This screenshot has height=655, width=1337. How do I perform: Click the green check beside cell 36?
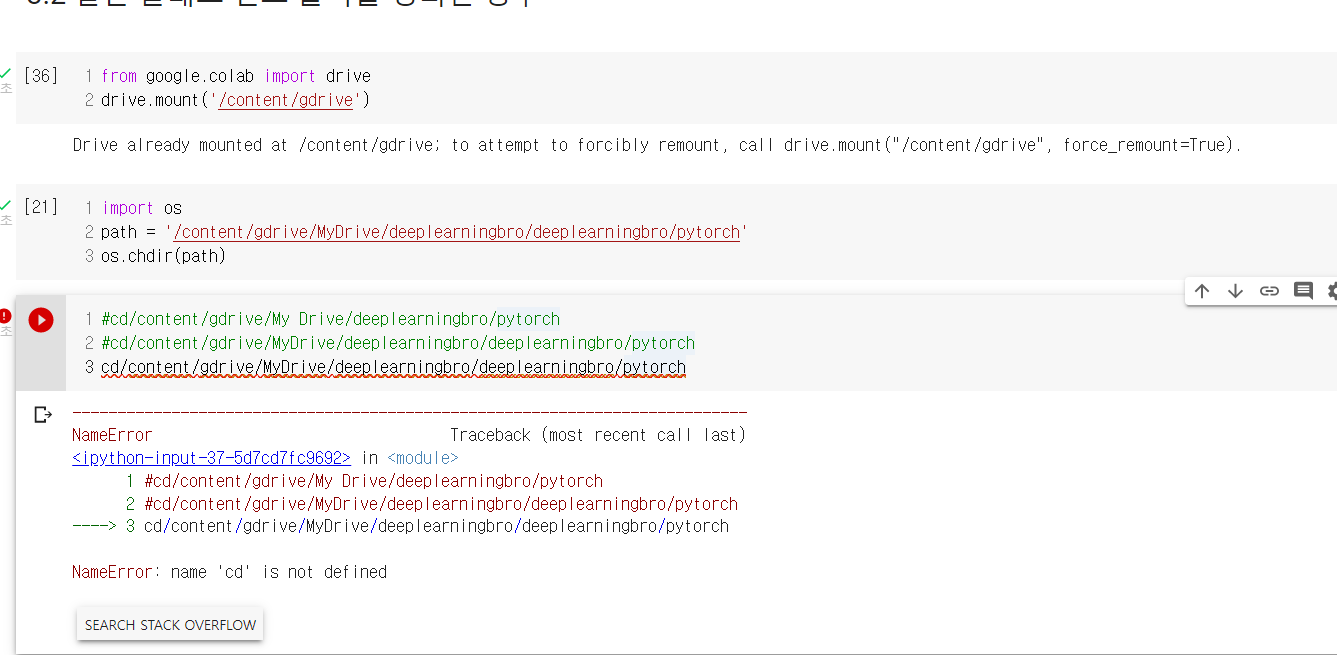(6, 74)
